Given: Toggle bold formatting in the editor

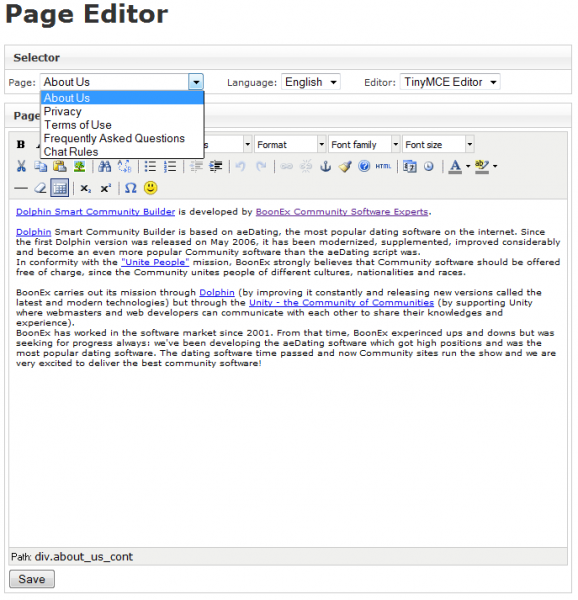Looking at the screenshot, I should coord(21,145).
